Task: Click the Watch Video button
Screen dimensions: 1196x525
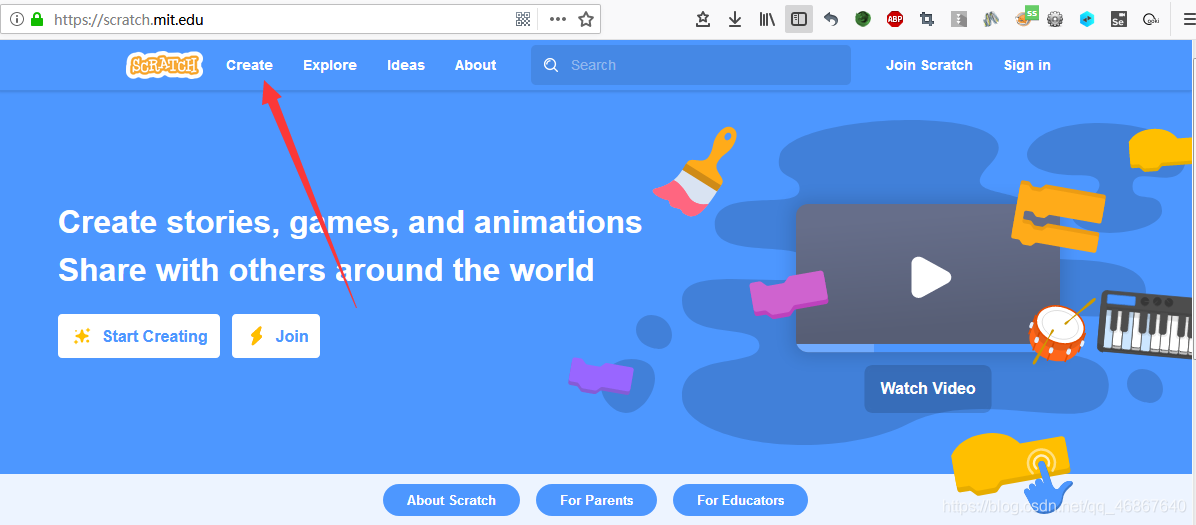Action: click(x=928, y=388)
